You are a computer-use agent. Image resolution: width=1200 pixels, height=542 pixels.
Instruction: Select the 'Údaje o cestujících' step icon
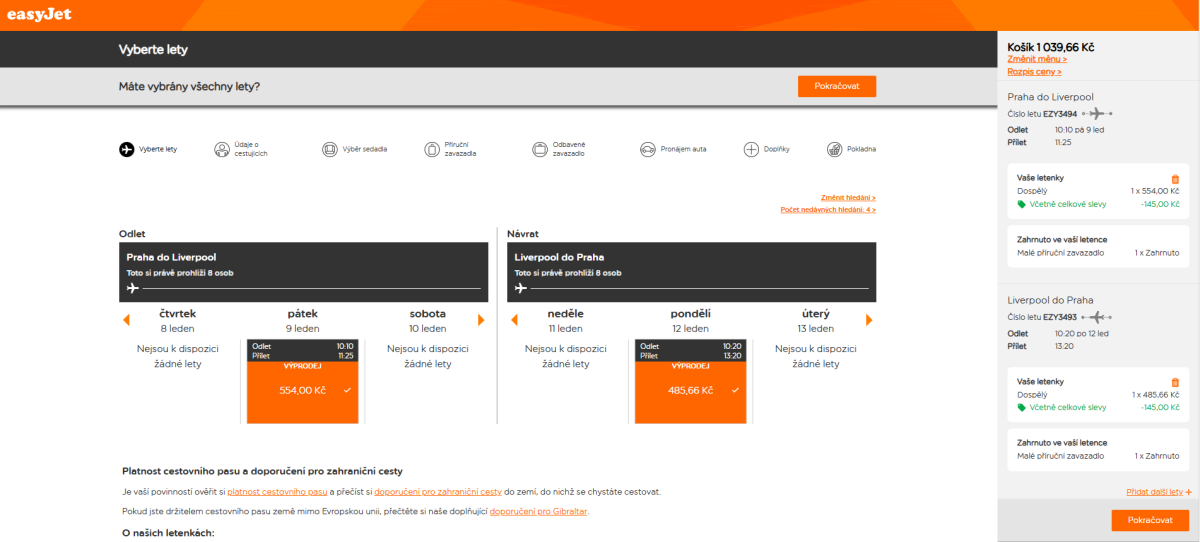222,149
